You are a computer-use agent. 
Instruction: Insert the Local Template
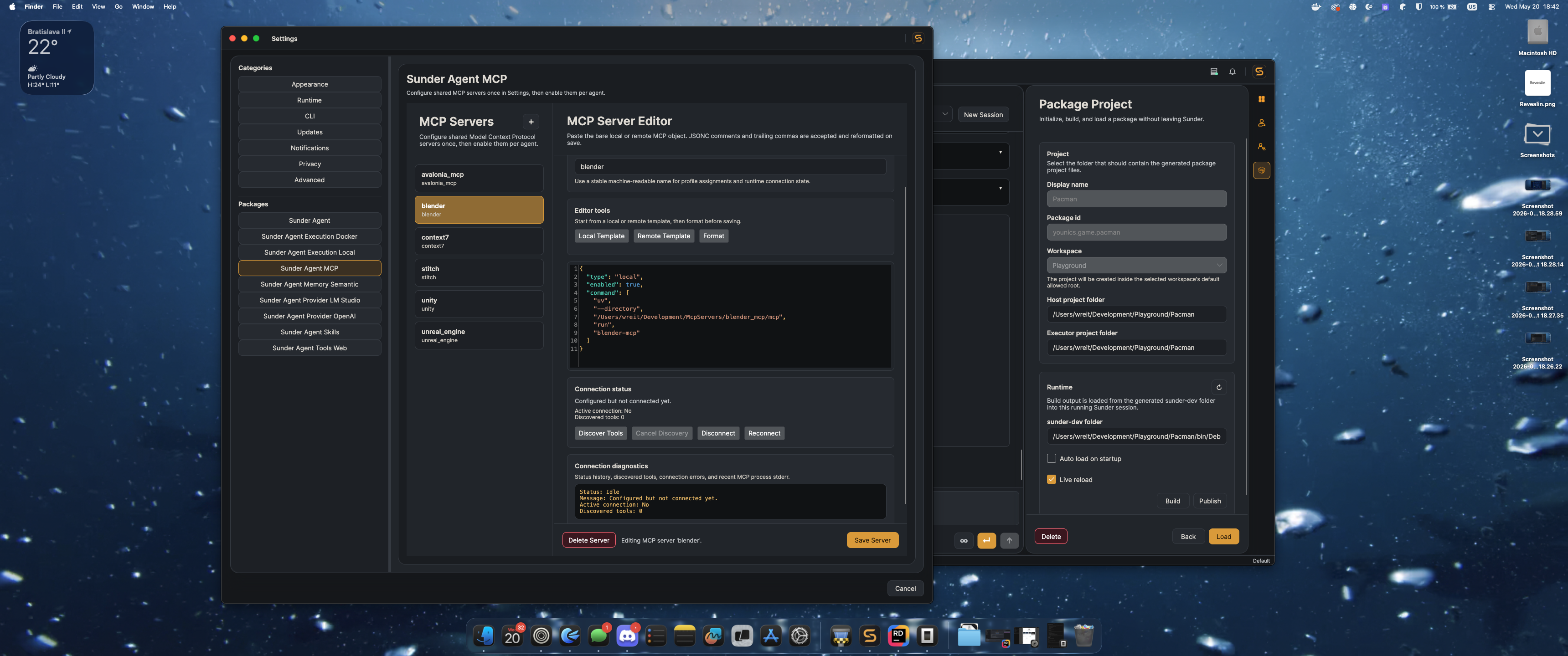point(601,236)
